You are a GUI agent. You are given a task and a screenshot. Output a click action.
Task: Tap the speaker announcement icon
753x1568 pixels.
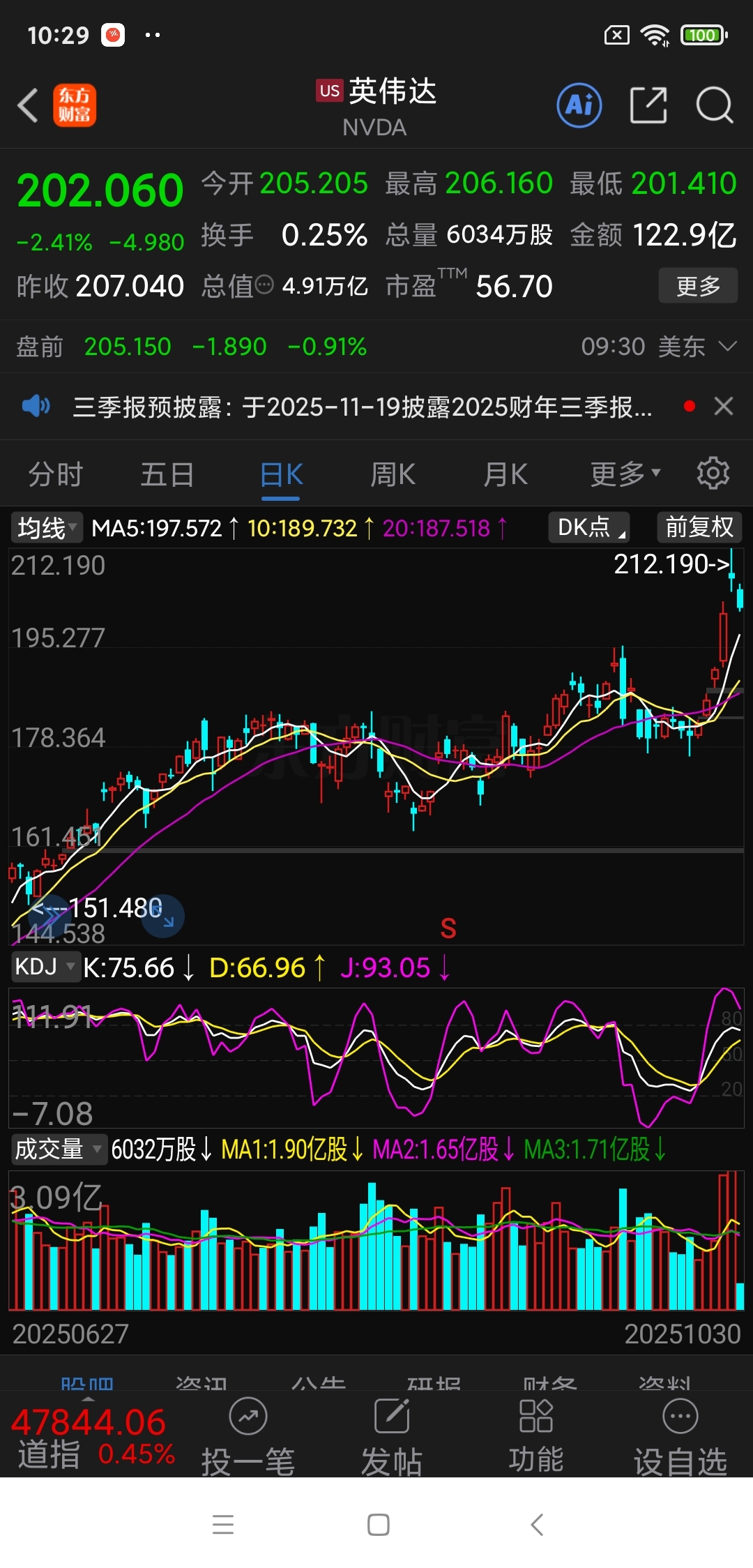point(36,406)
